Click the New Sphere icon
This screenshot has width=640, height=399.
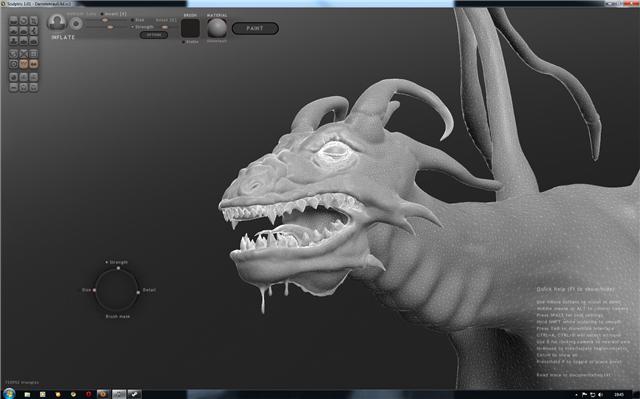tap(13, 77)
